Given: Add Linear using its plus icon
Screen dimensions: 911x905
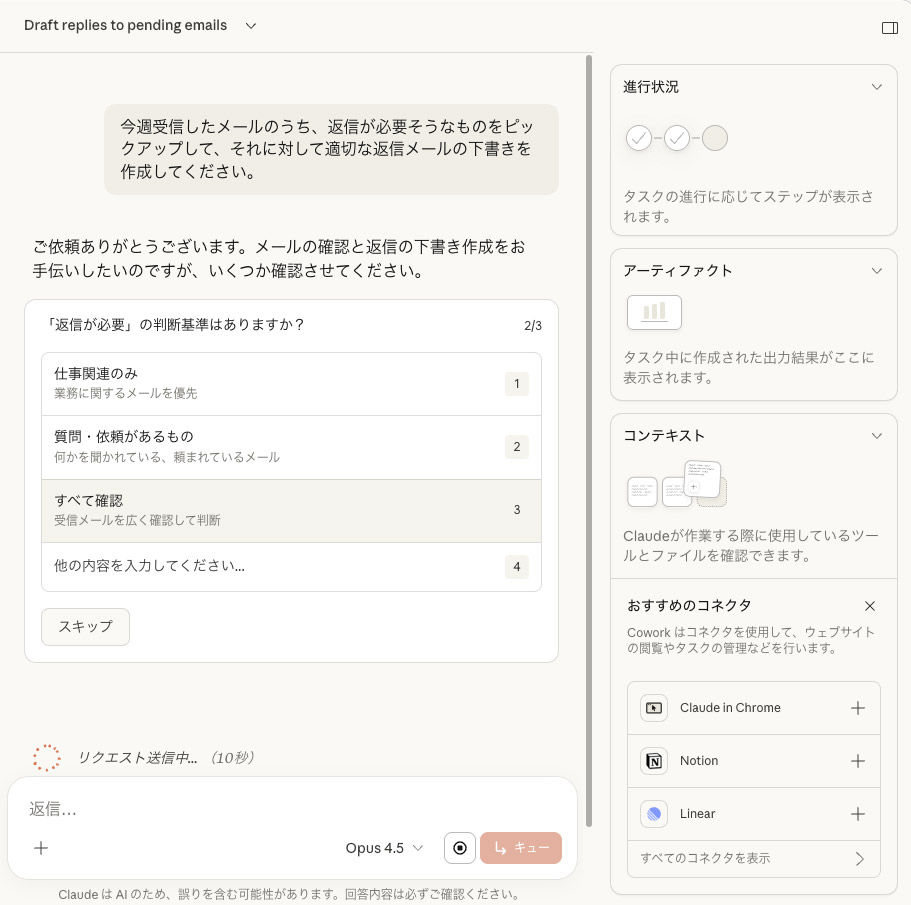Looking at the screenshot, I should (858, 814).
